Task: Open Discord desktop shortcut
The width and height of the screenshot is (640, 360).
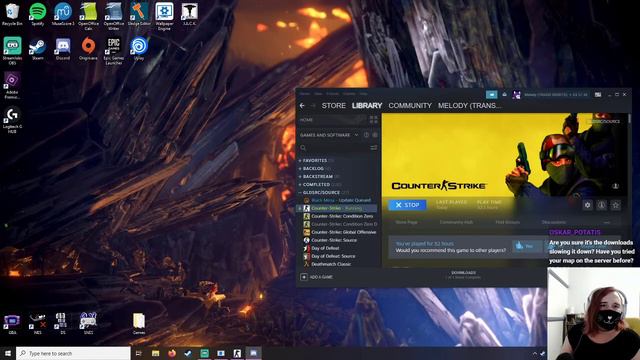Action: (x=63, y=49)
